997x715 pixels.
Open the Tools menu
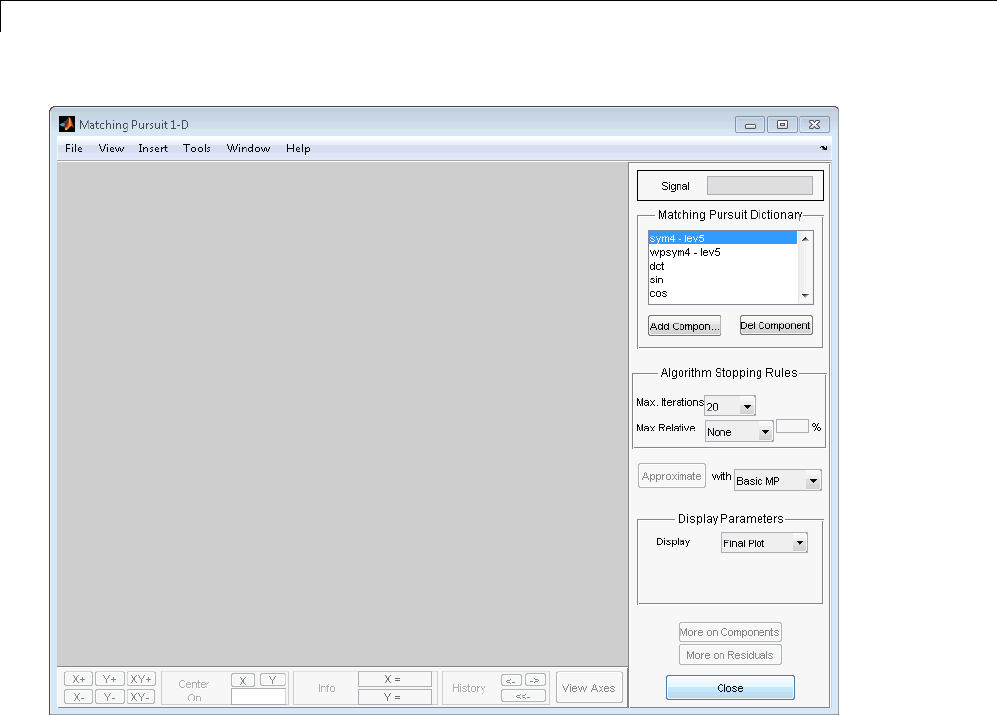(196, 148)
